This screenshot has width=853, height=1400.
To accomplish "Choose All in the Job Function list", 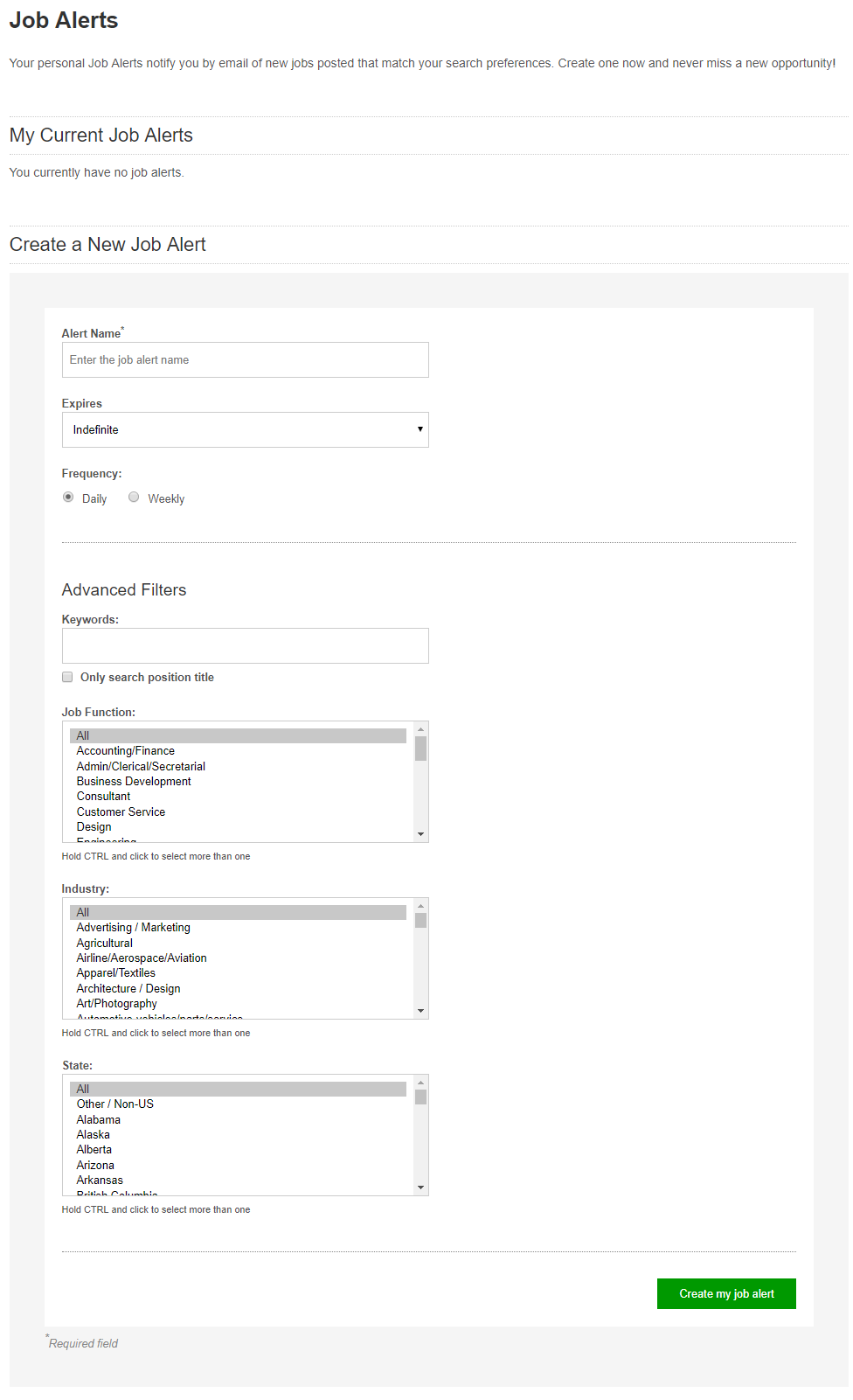I will point(82,735).
